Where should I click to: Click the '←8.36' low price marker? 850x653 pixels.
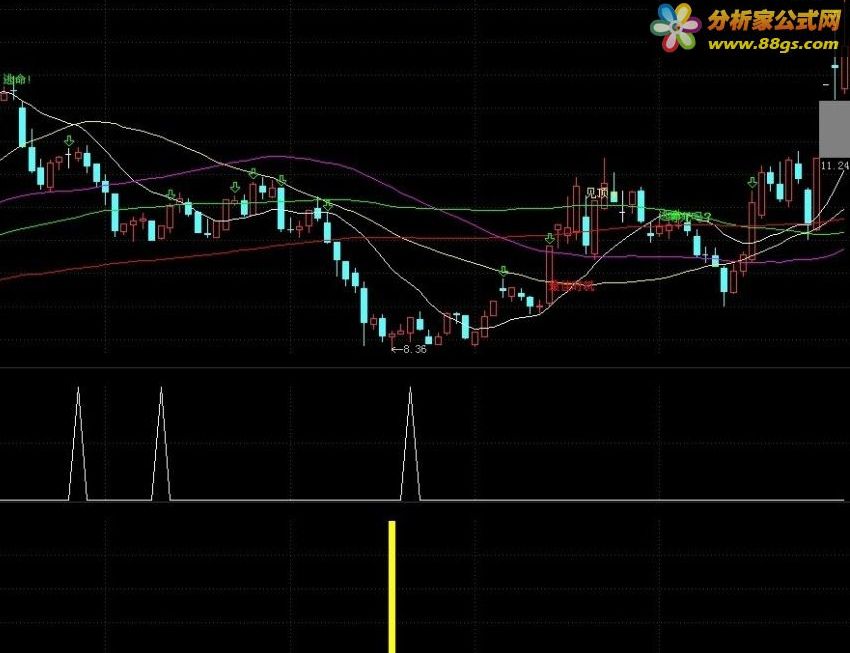[409, 350]
